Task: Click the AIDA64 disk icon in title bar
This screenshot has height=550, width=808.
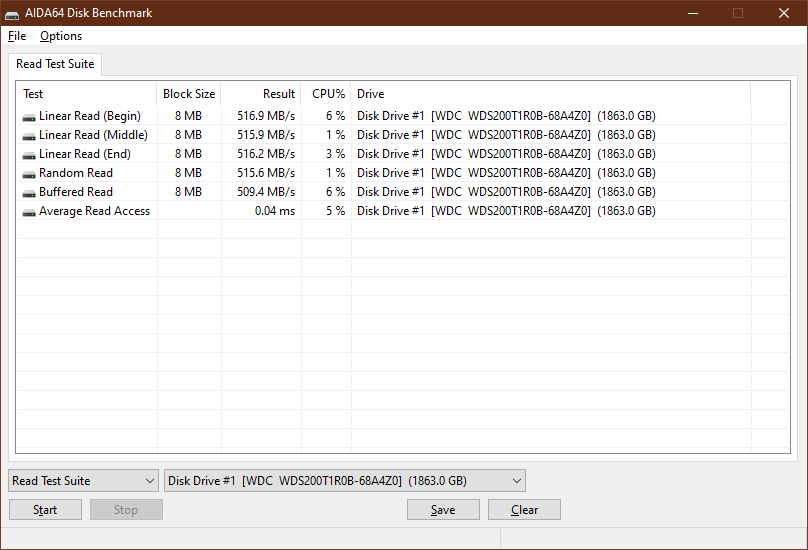Action: 12,14
